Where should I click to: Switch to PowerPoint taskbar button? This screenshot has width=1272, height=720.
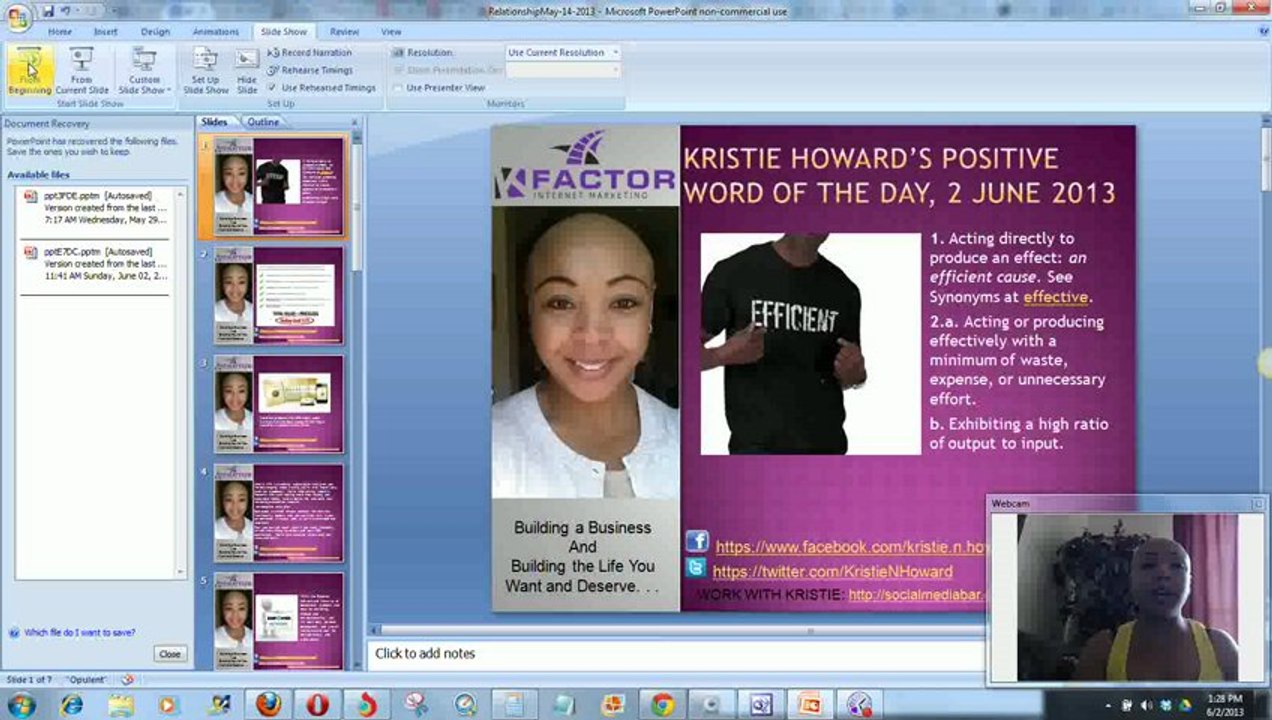[809, 705]
